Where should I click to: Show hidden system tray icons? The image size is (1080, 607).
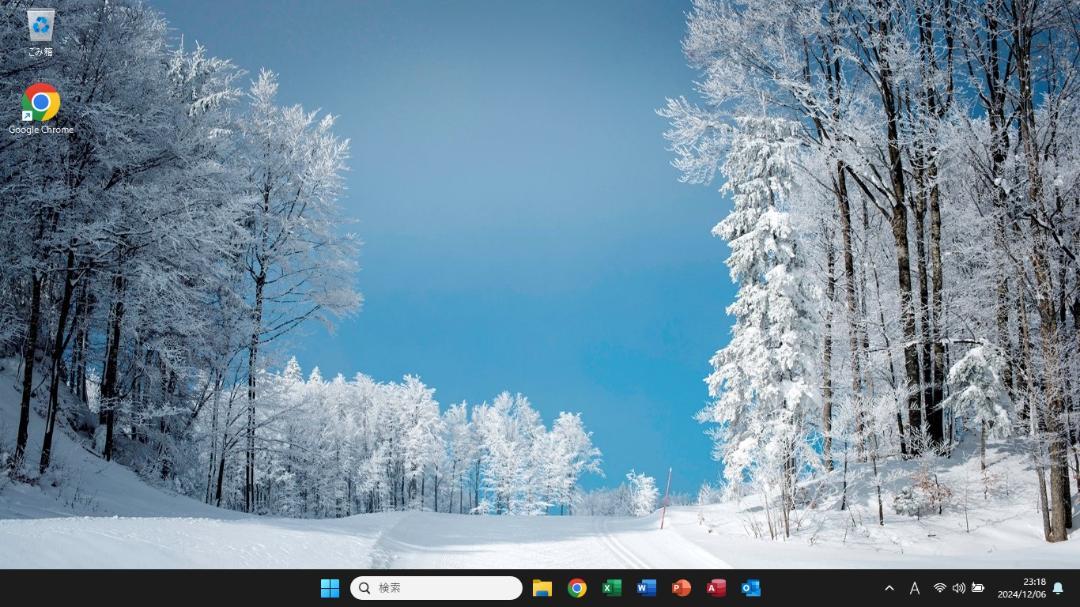point(889,588)
